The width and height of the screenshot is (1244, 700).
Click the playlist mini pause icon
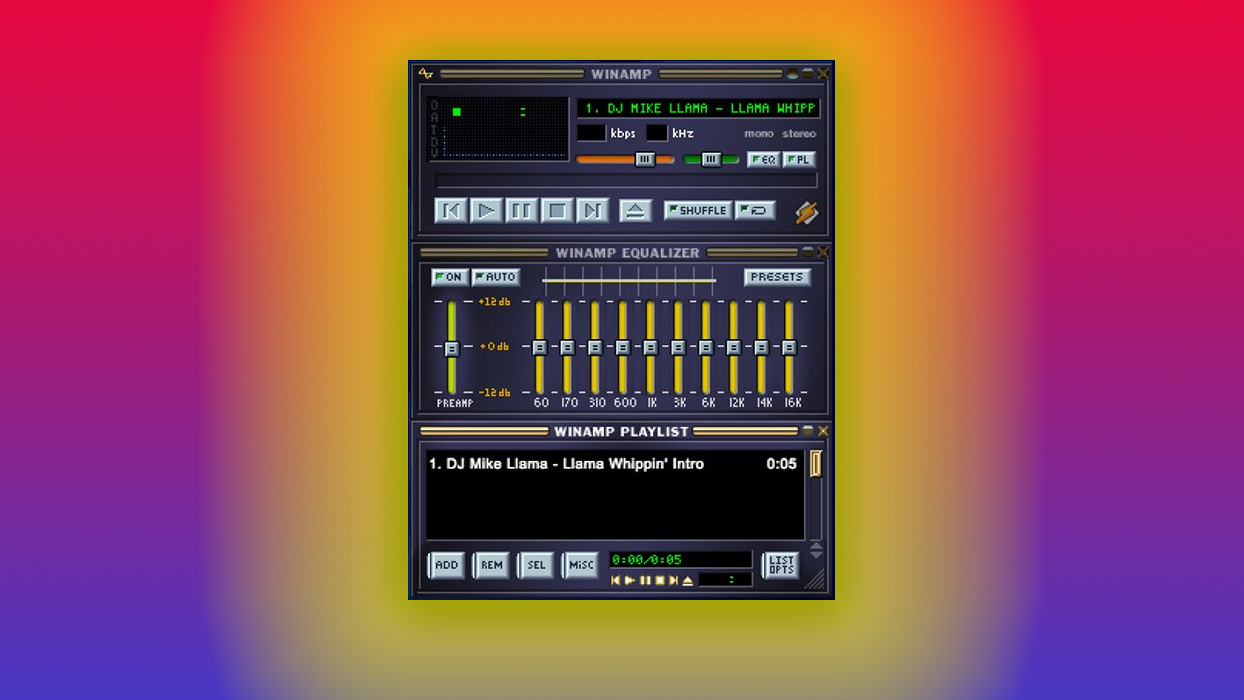(x=645, y=580)
